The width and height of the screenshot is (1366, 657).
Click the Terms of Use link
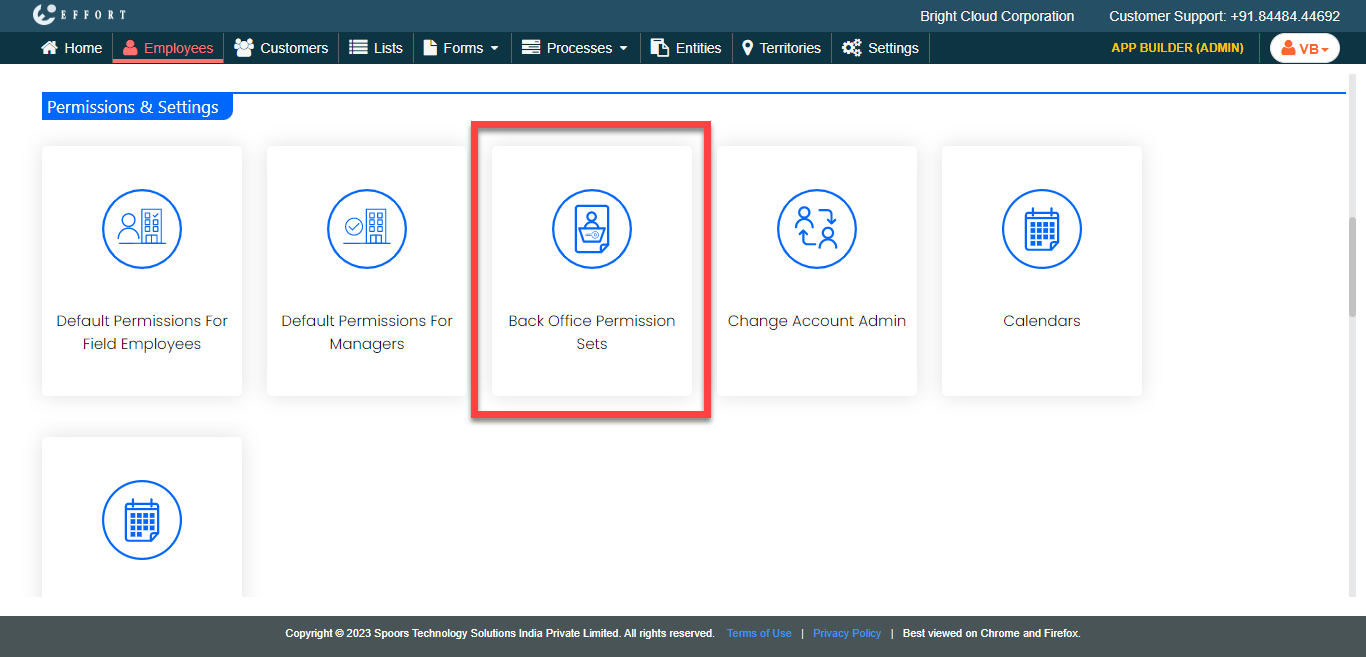pos(759,633)
